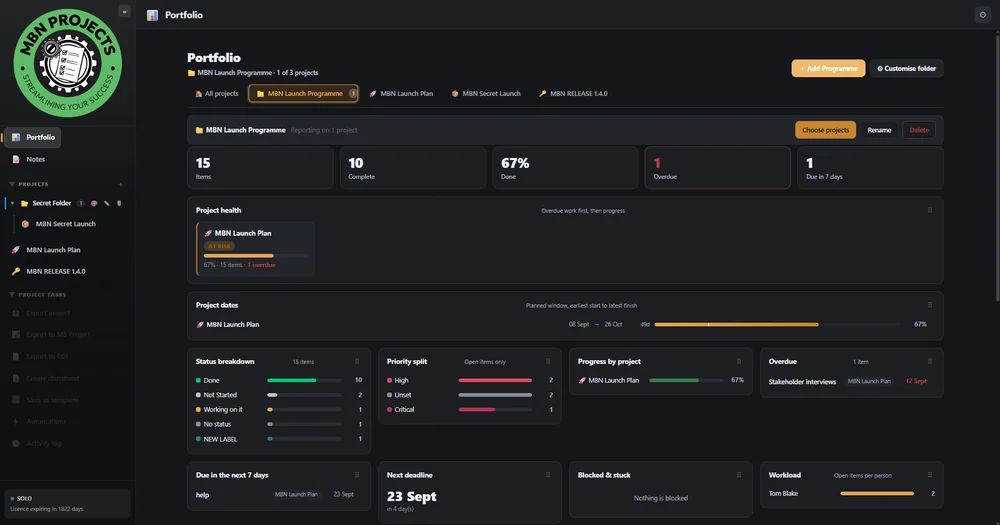Screen dimensions: 1000x525
Task: Click the Automations lightning icon
Action: pos(16,422)
